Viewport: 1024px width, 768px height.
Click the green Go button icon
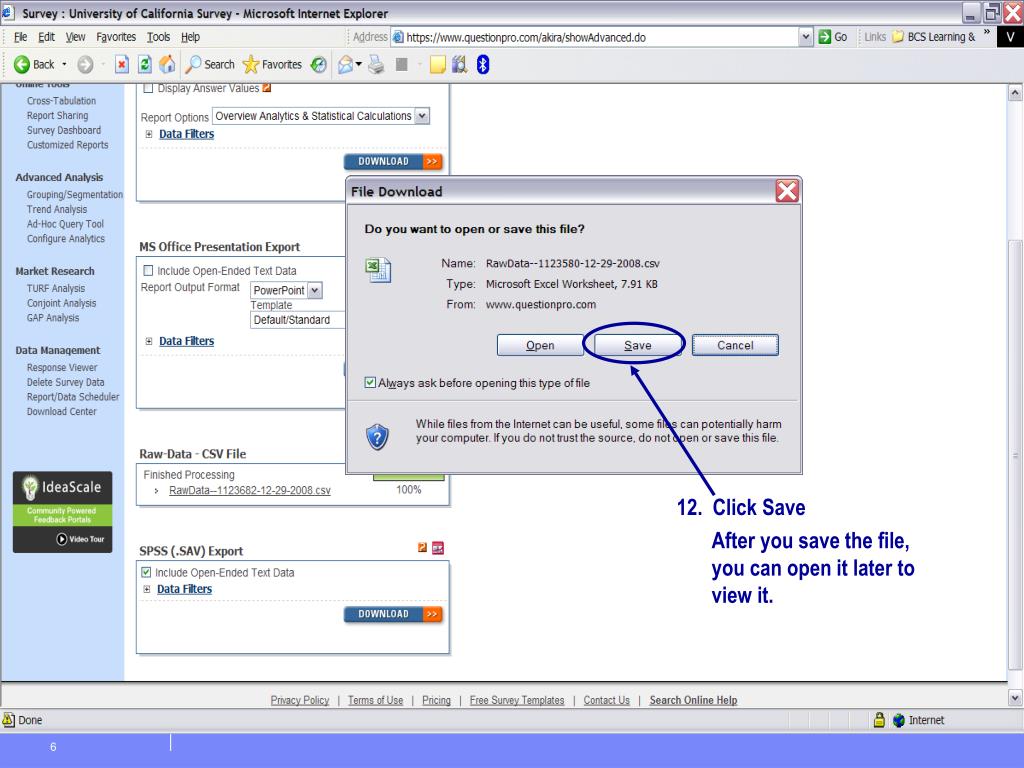[825, 37]
